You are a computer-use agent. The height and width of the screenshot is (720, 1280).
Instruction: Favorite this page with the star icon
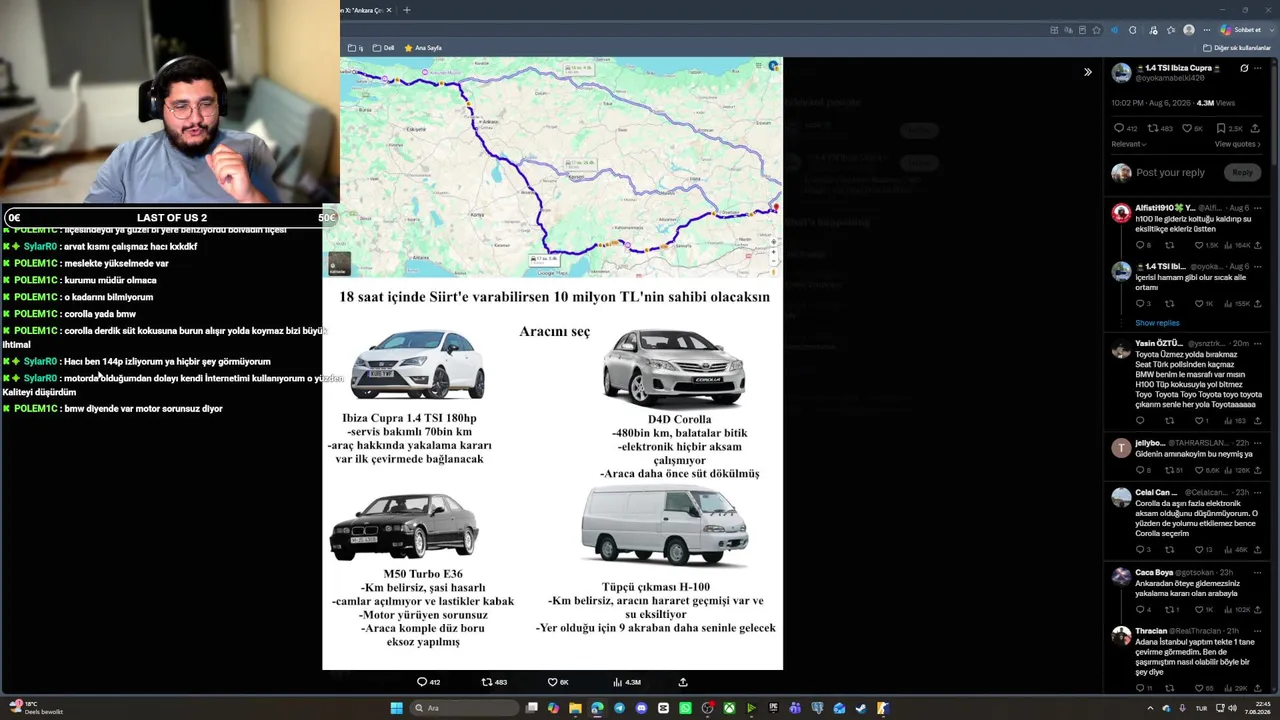[x=1096, y=30]
